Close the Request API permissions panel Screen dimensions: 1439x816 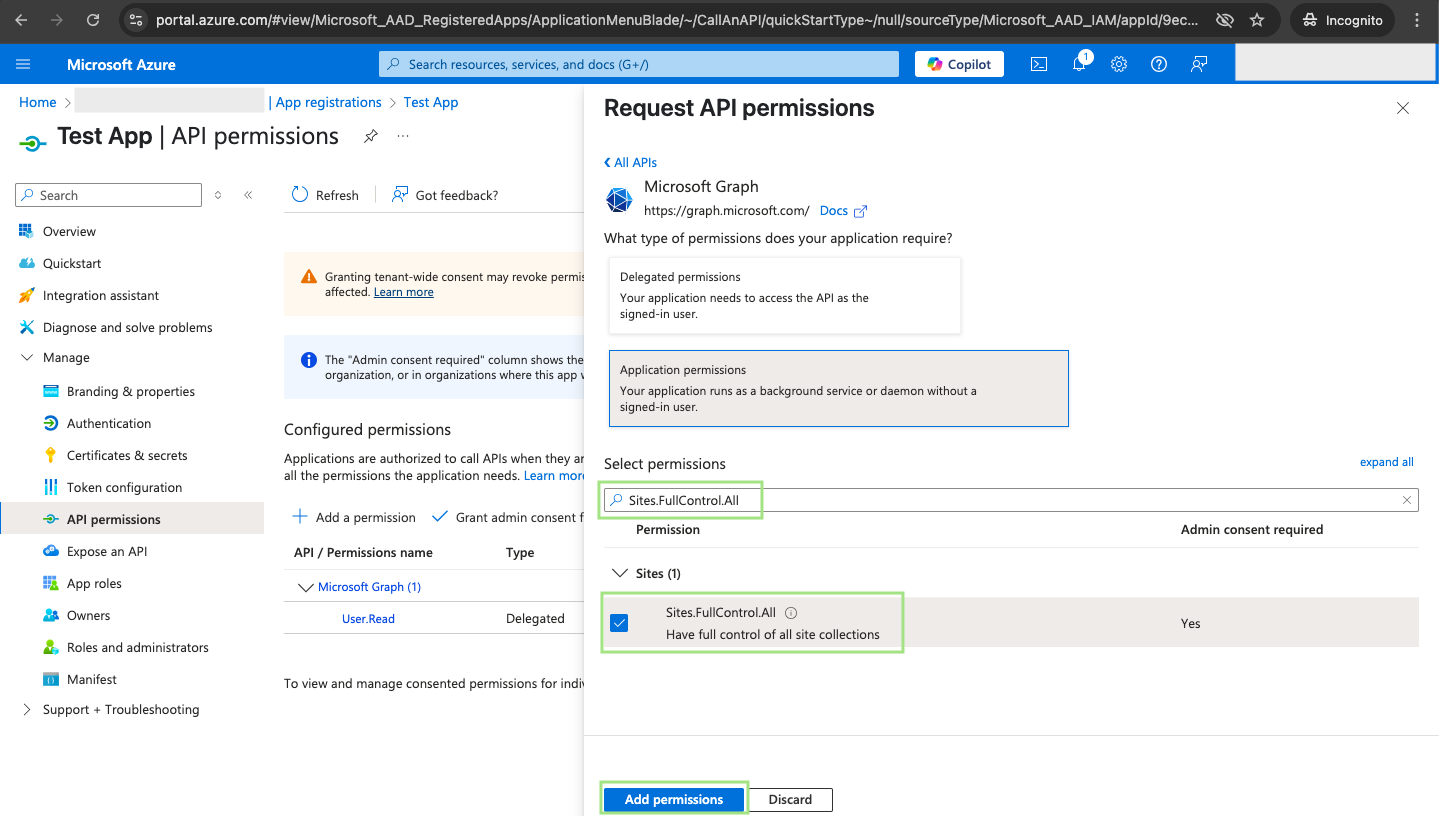(x=1403, y=108)
